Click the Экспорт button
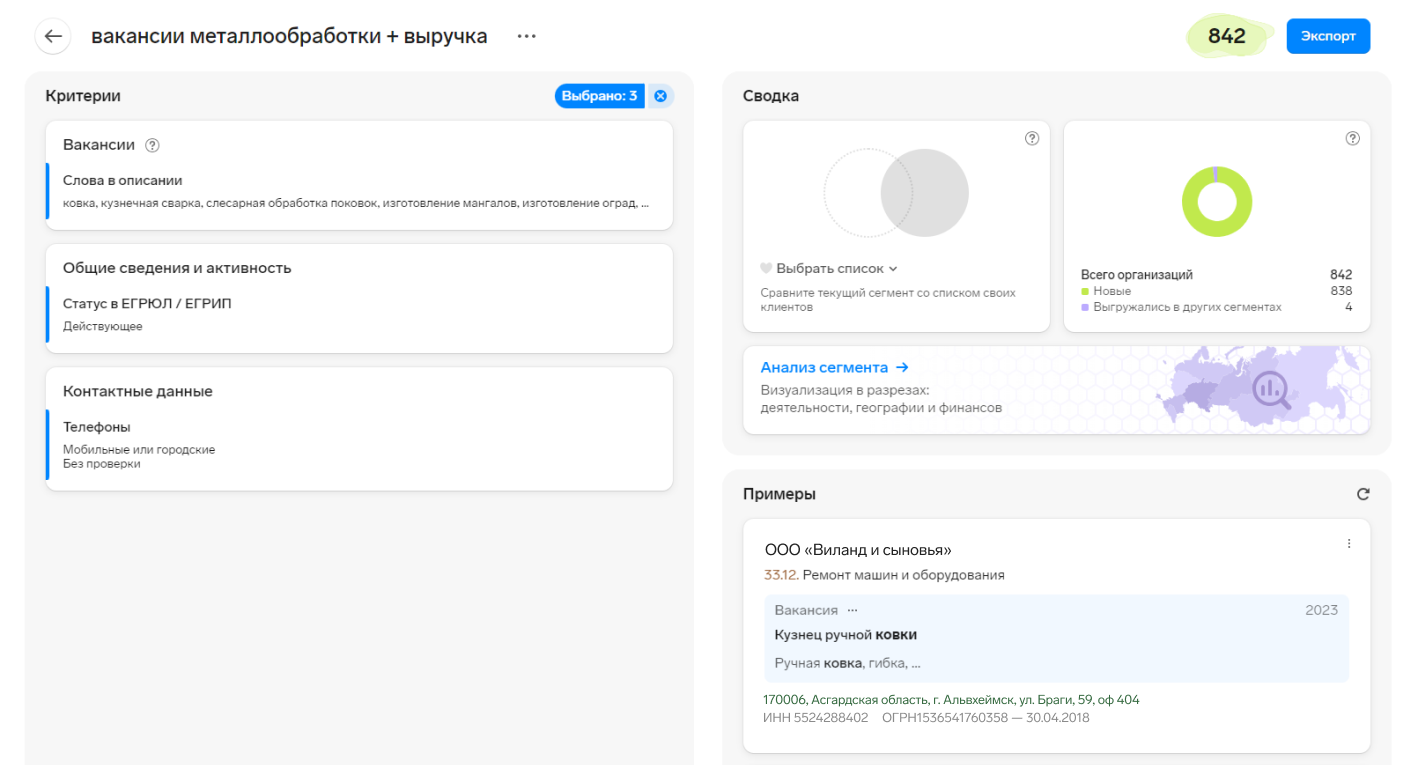 (x=1328, y=36)
